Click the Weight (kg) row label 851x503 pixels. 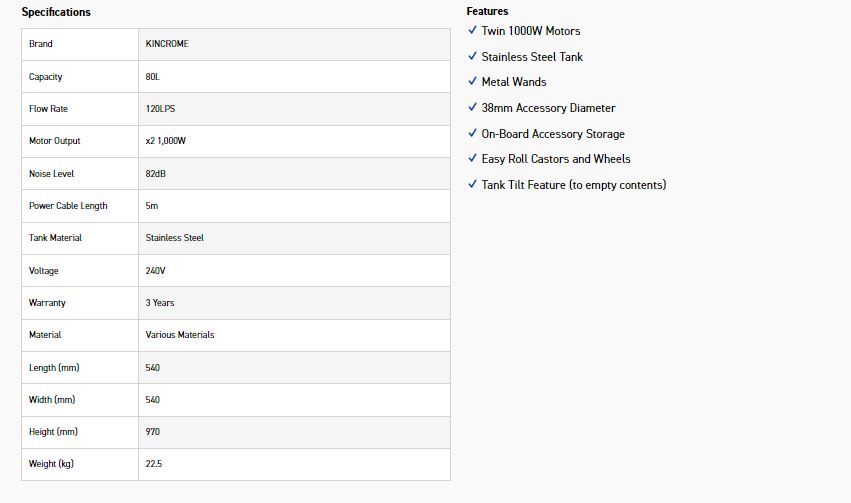click(x=51, y=464)
